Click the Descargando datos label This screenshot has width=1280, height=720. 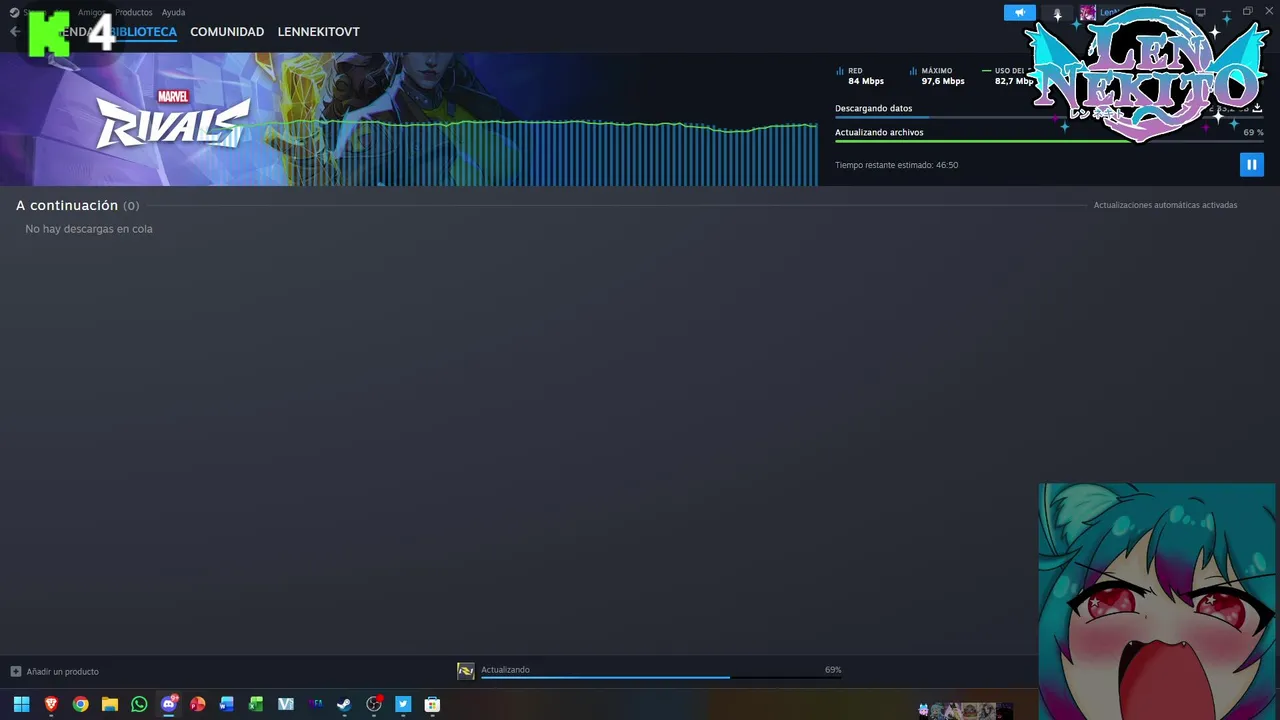point(873,108)
